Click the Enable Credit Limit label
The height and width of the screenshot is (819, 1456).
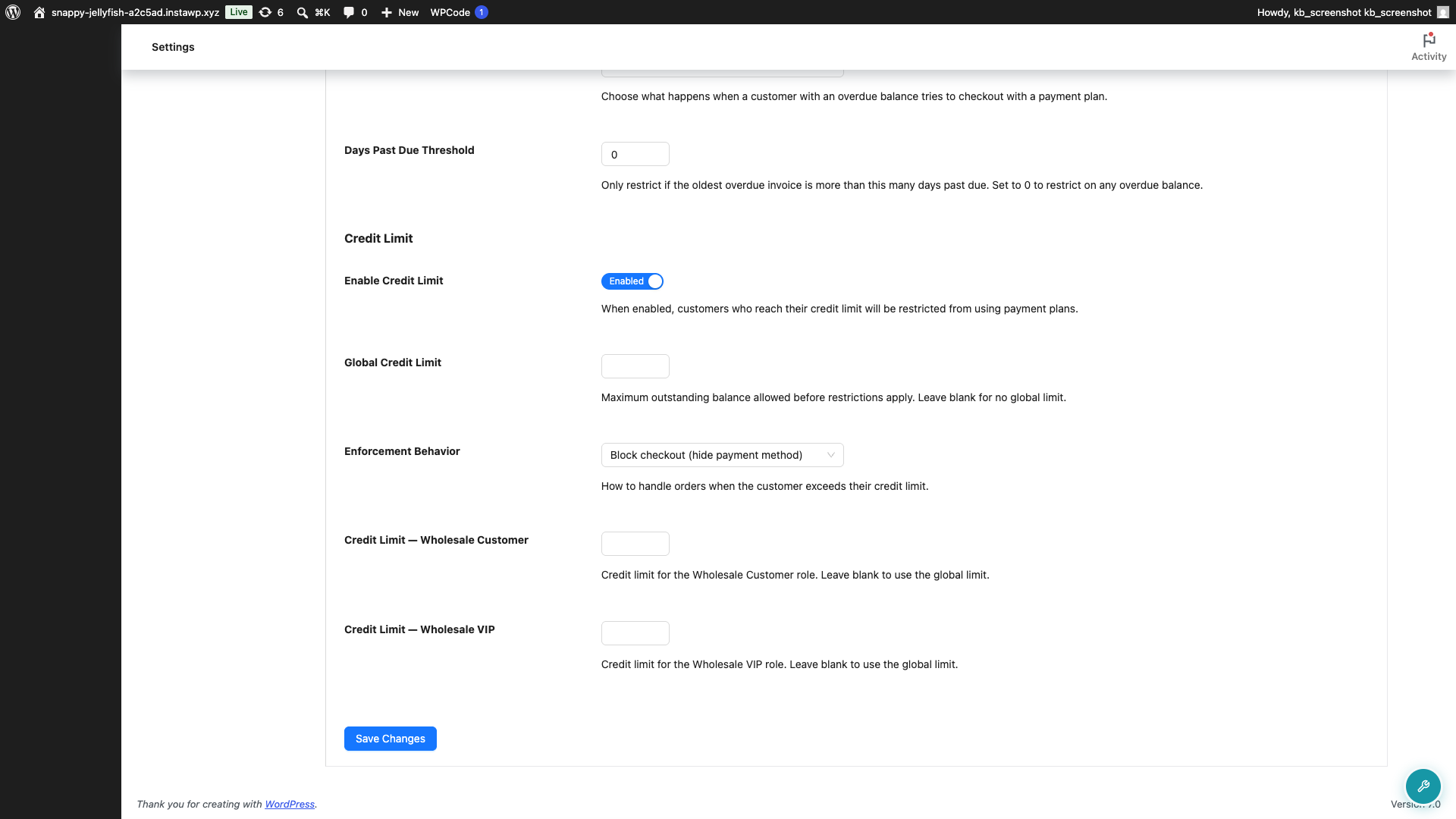394,281
